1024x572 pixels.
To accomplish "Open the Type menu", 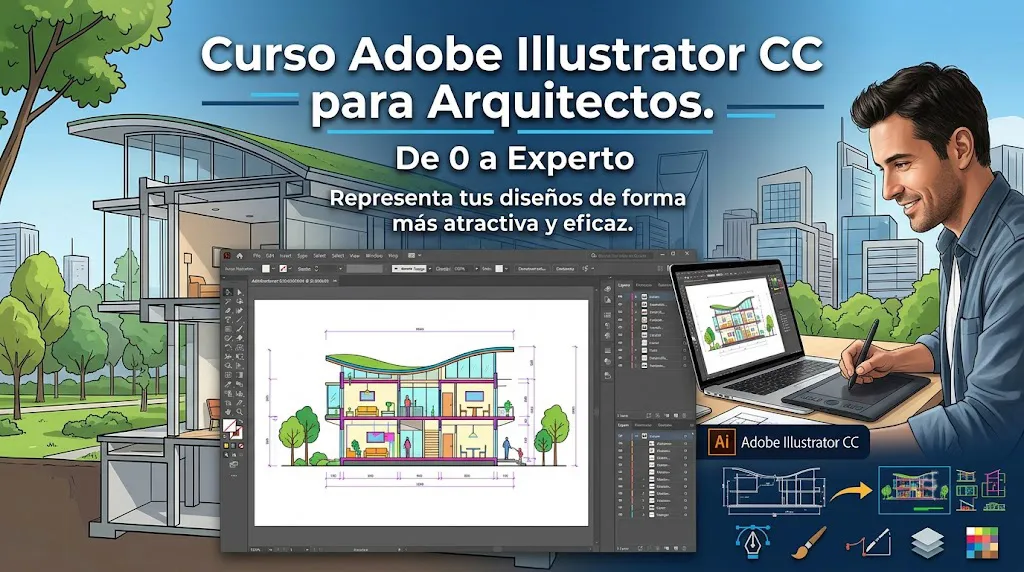I will [x=302, y=255].
